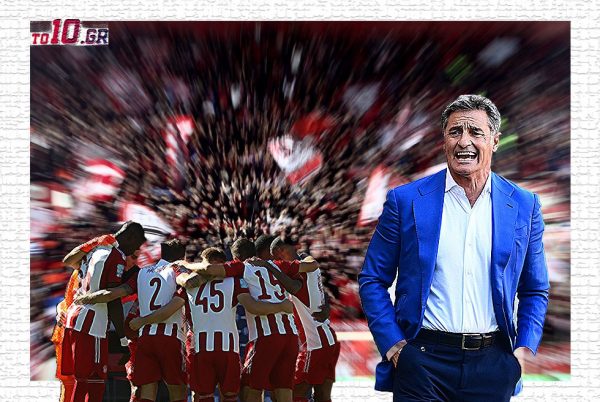
Task: Click the red shorts of player 45
Action: pos(214,370)
